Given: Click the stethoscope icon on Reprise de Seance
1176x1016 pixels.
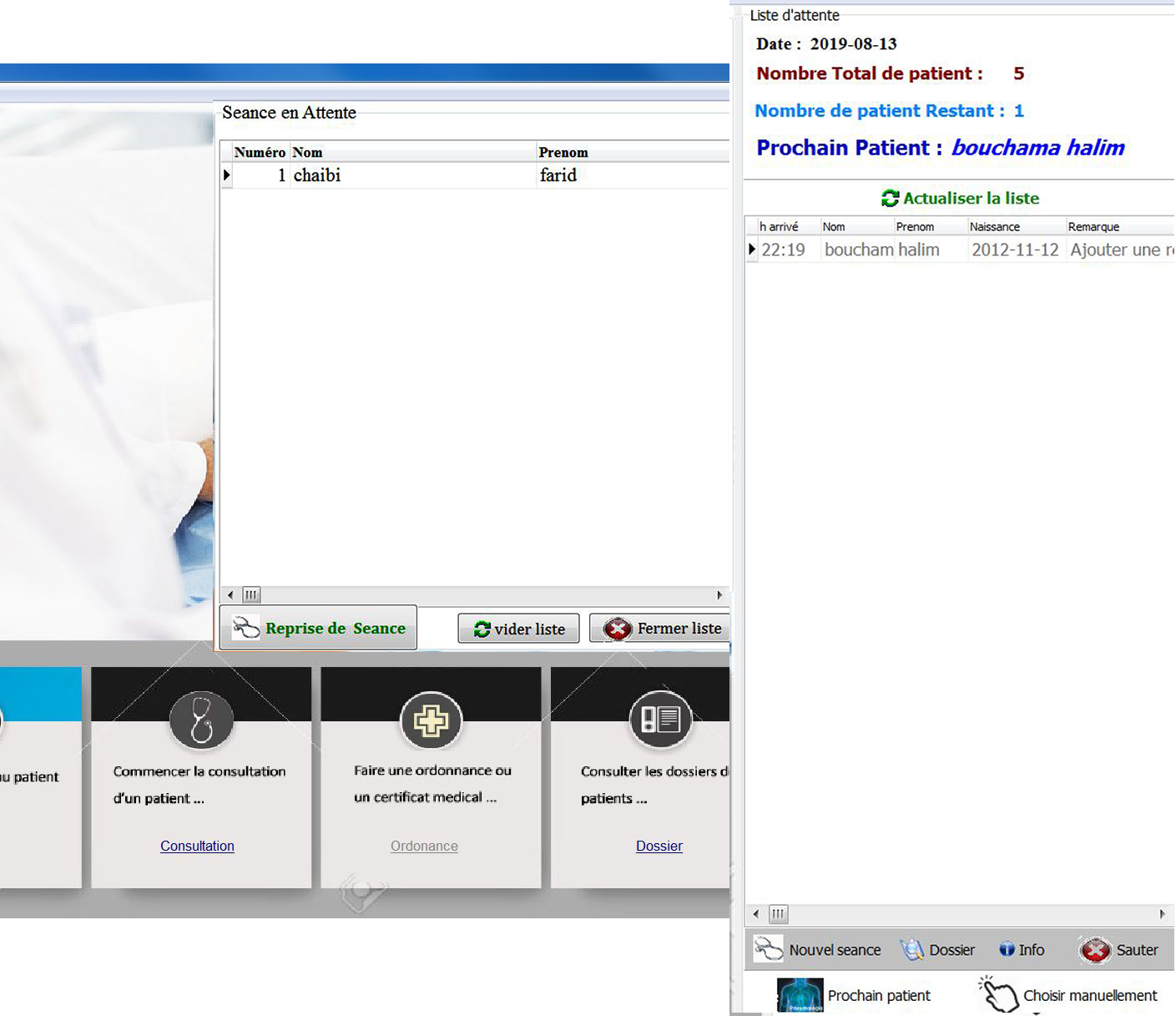Looking at the screenshot, I should coord(245,628).
